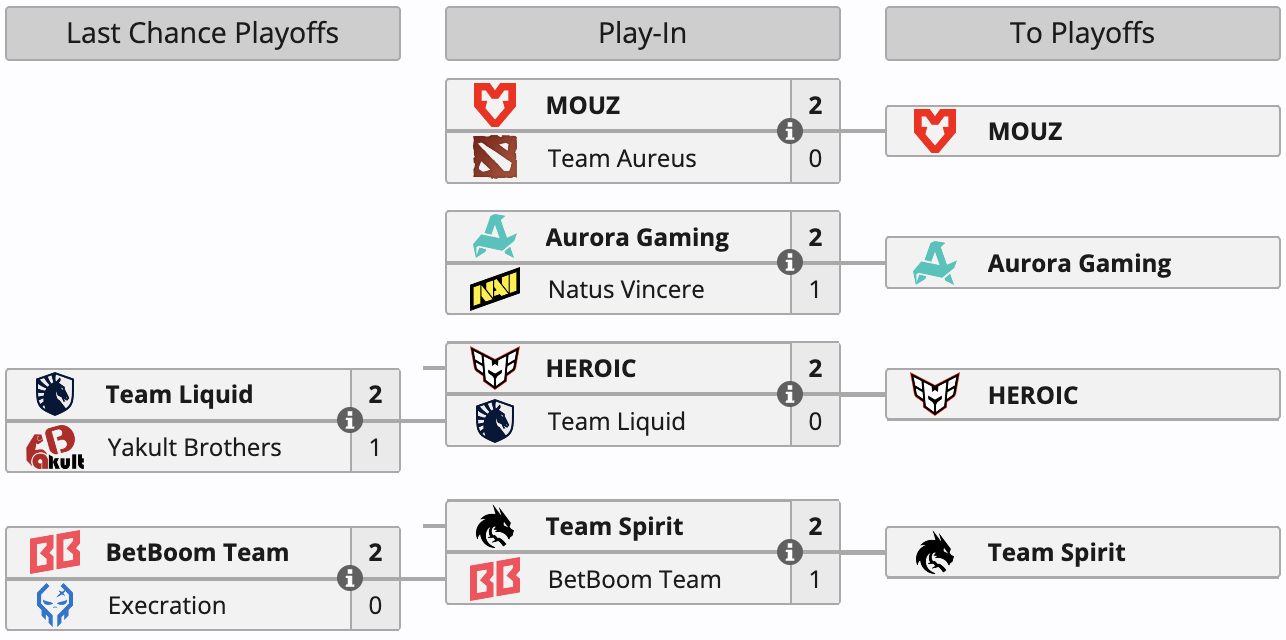The height and width of the screenshot is (640, 1286).
Task: Show details of Team Liquid vs Yakult Brothers
Action: coord(350,421)
